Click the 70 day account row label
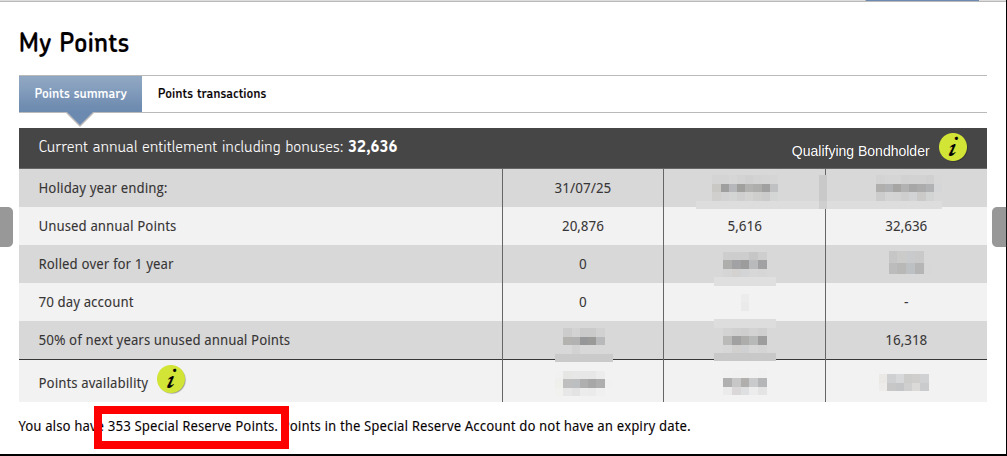This screenshot has height=456, width=1007. 86,302
